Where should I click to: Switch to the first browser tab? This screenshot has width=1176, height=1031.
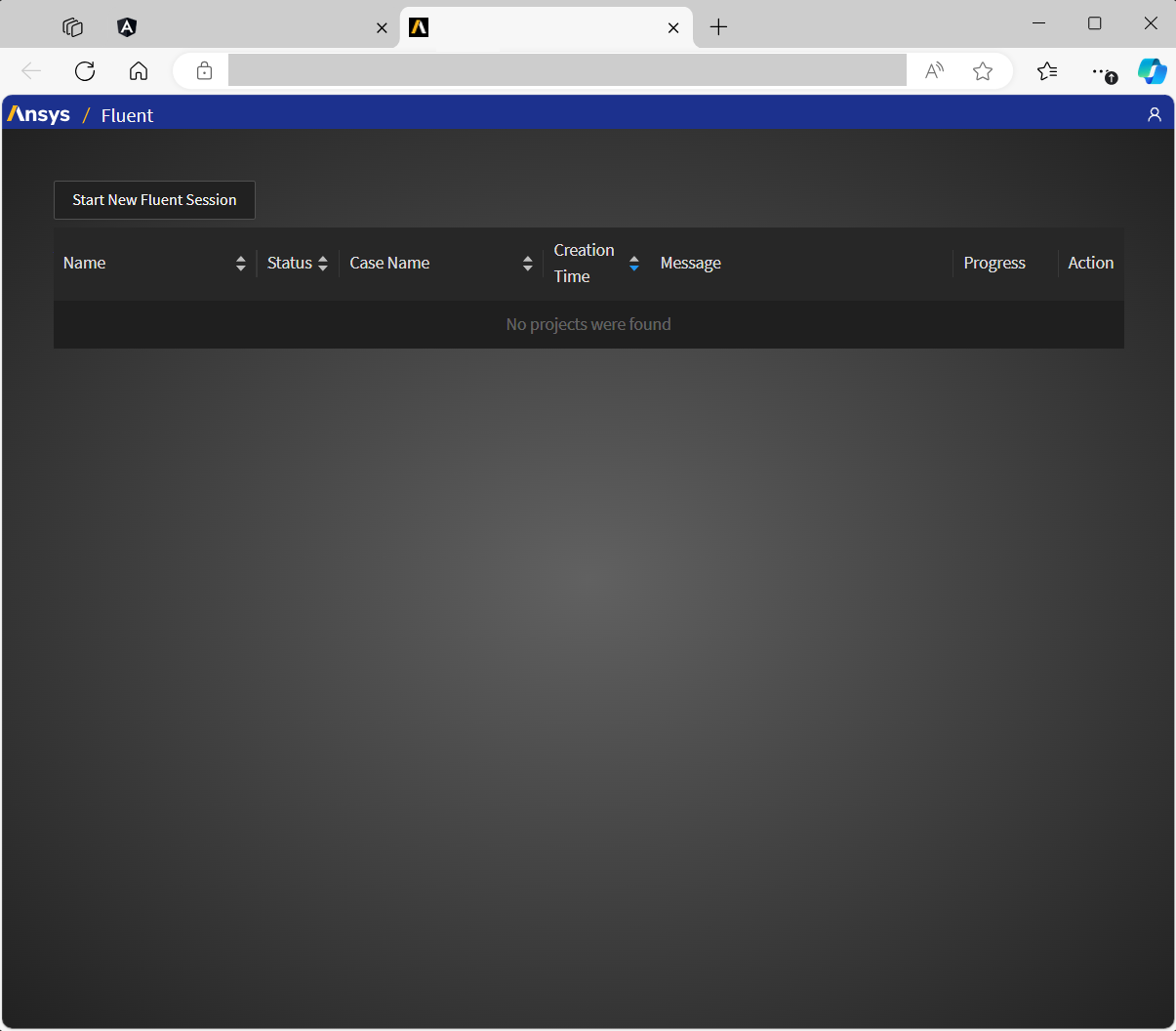coord(244,27)
